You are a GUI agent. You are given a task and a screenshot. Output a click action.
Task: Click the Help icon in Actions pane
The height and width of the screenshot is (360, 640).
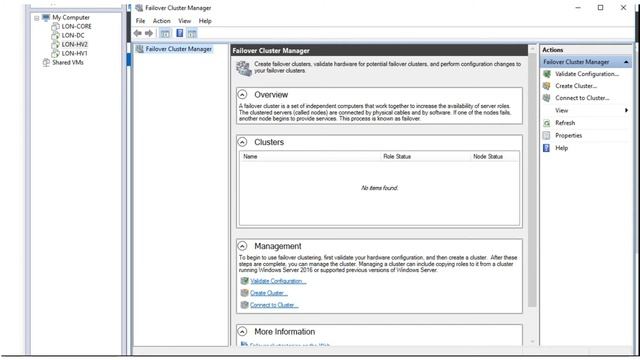[547, 148]
